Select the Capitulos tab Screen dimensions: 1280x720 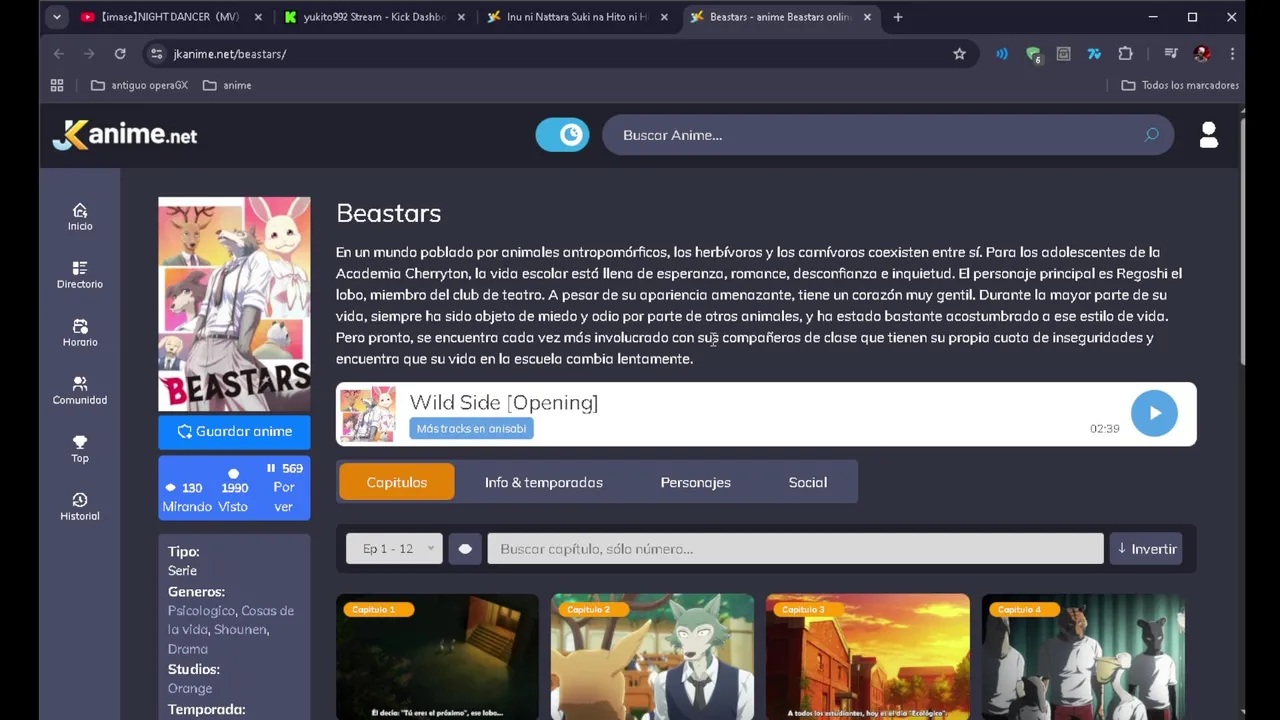pos(396,482)
